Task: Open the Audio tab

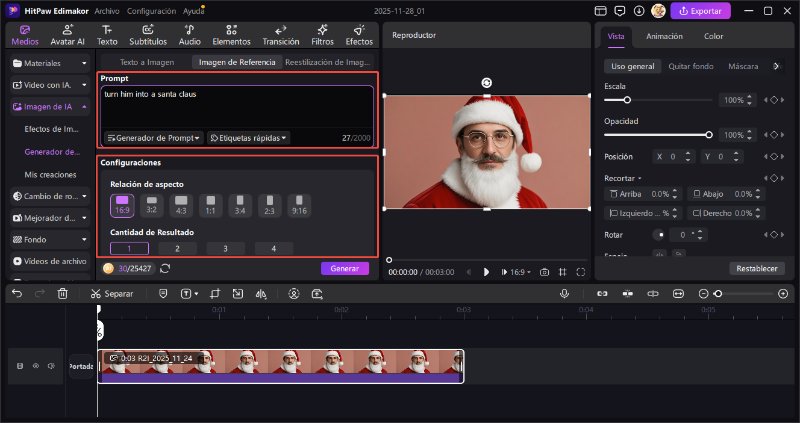Action: coord(189,35)
